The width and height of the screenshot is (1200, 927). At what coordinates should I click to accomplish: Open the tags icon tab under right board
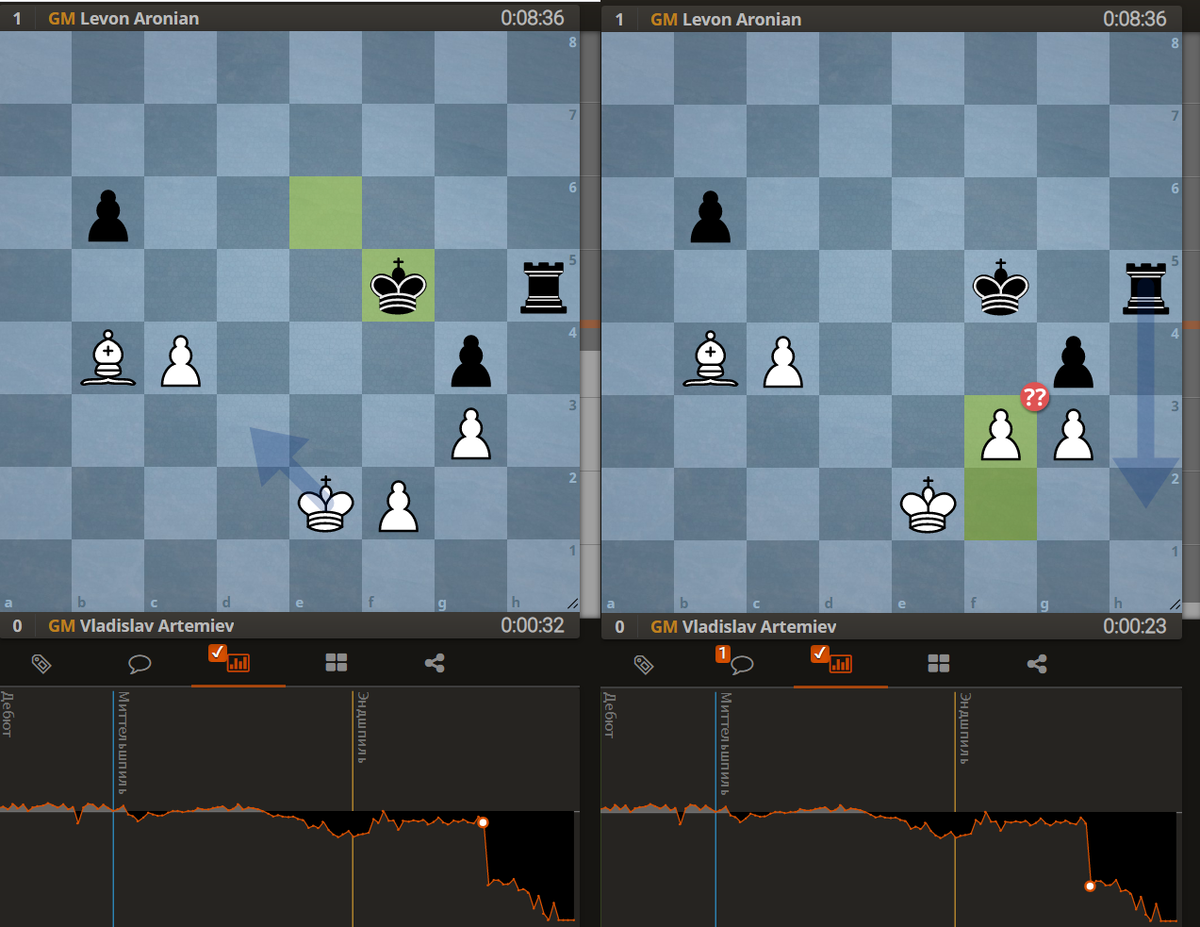click(644, 664)
